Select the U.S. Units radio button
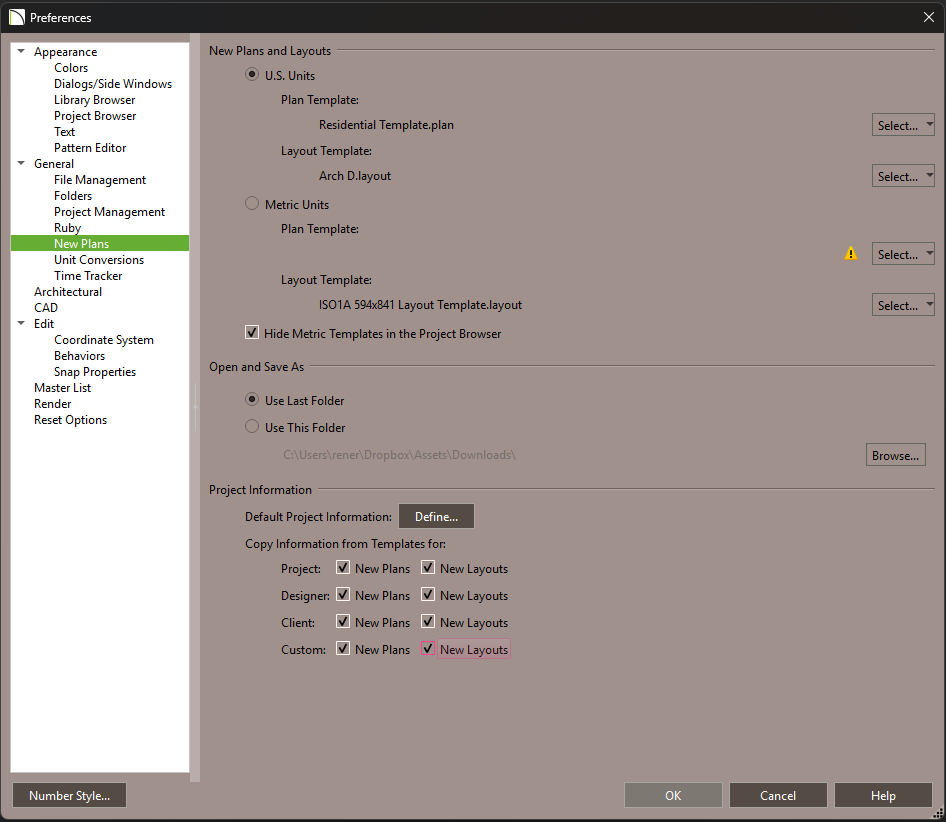This screenshot has width=946, height=822. [252, 75]
